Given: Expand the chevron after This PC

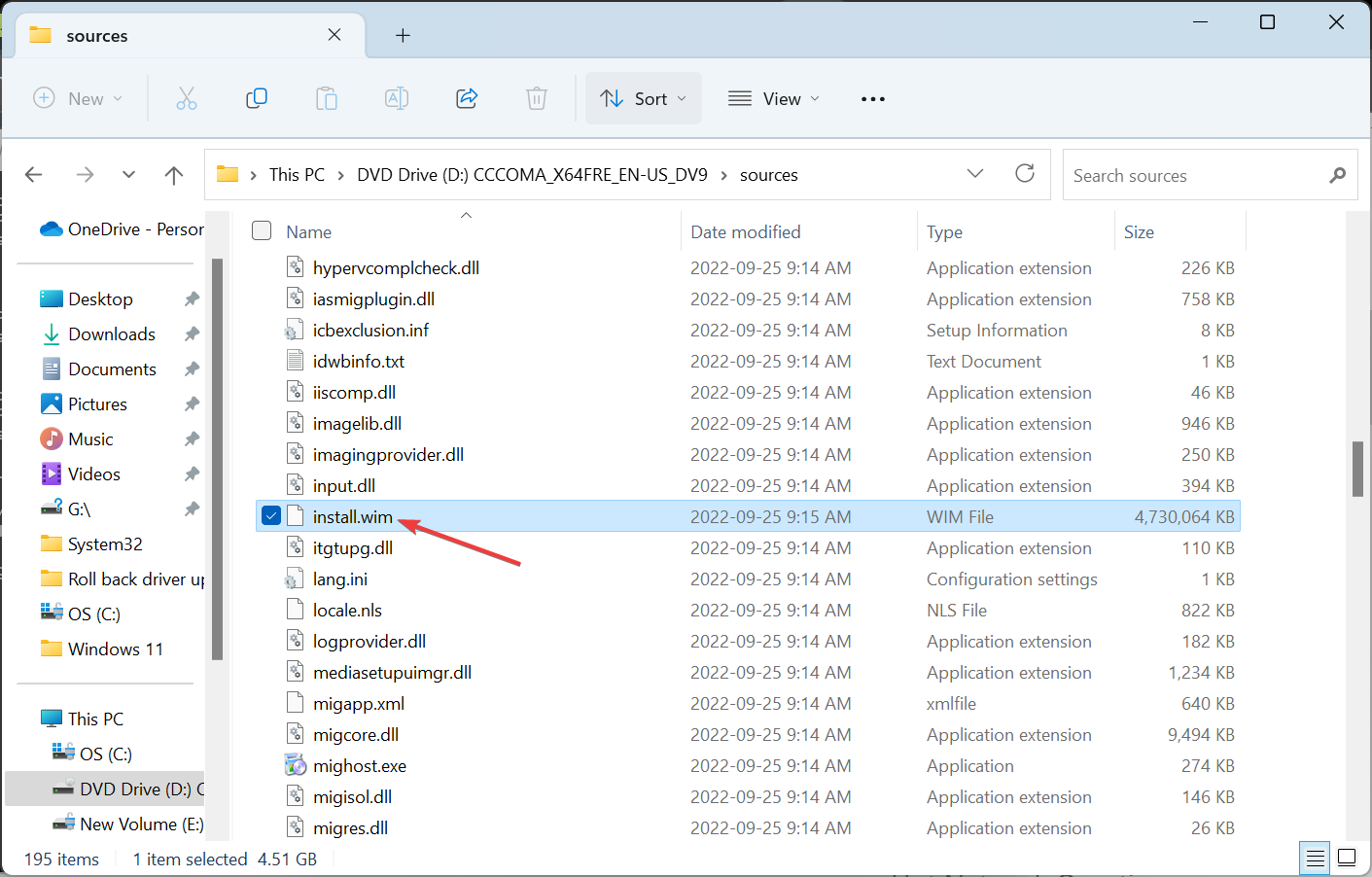Looking at the screenshot, I should (x=341, y=175).
